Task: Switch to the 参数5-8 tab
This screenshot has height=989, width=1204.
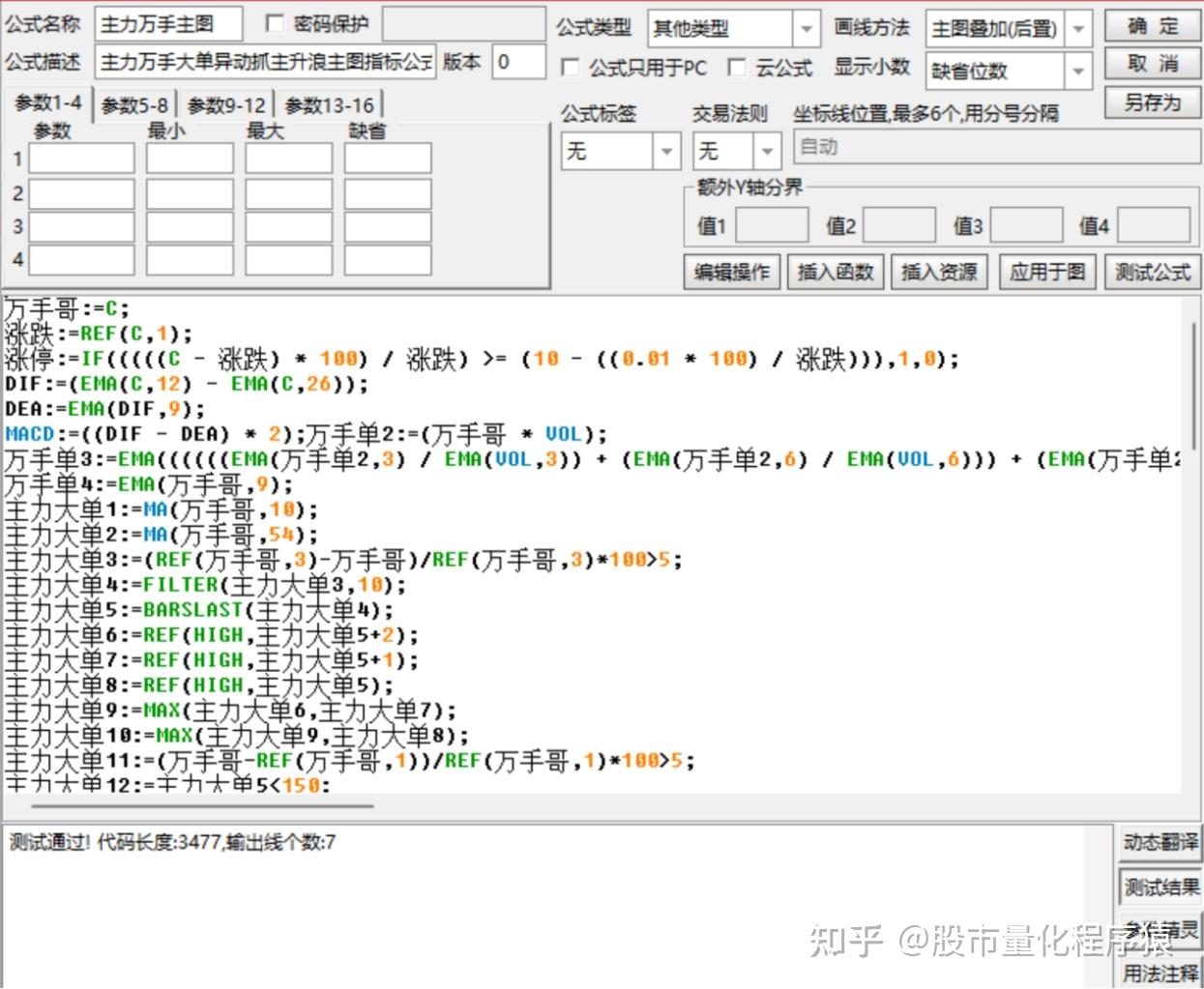Action: tap(134, 105)
